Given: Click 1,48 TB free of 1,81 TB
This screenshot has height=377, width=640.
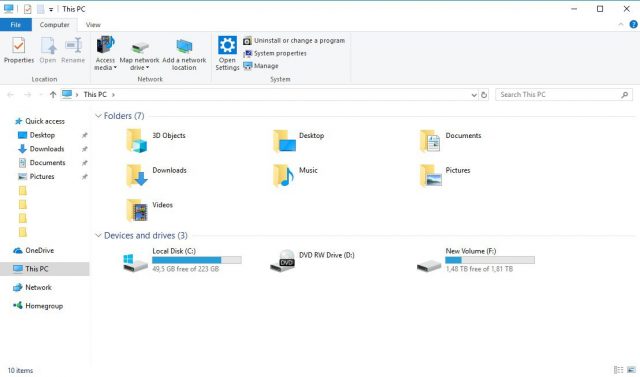Looking at the screenshot, I should click(479, 269).
